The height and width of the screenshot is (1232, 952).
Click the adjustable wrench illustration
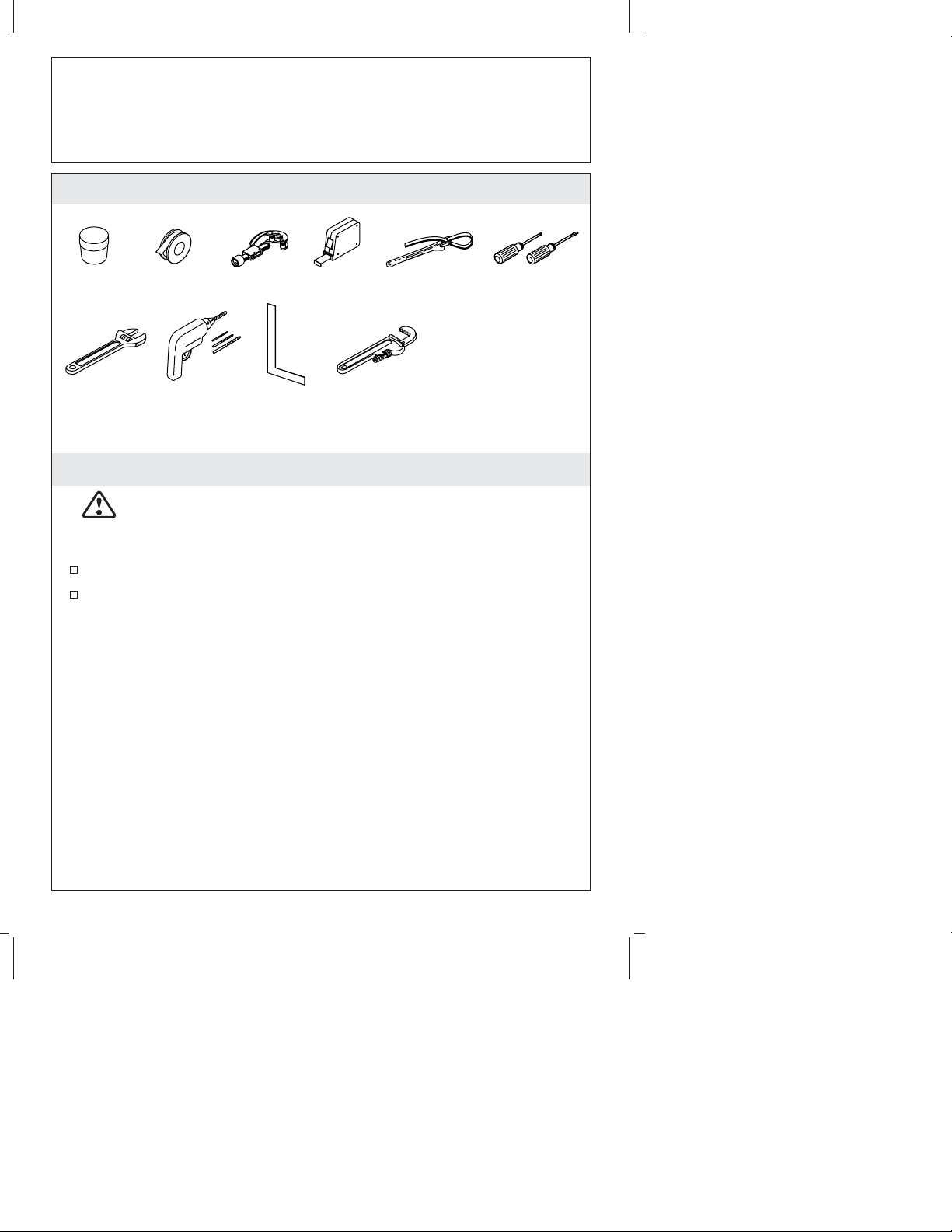coord(103,354)
